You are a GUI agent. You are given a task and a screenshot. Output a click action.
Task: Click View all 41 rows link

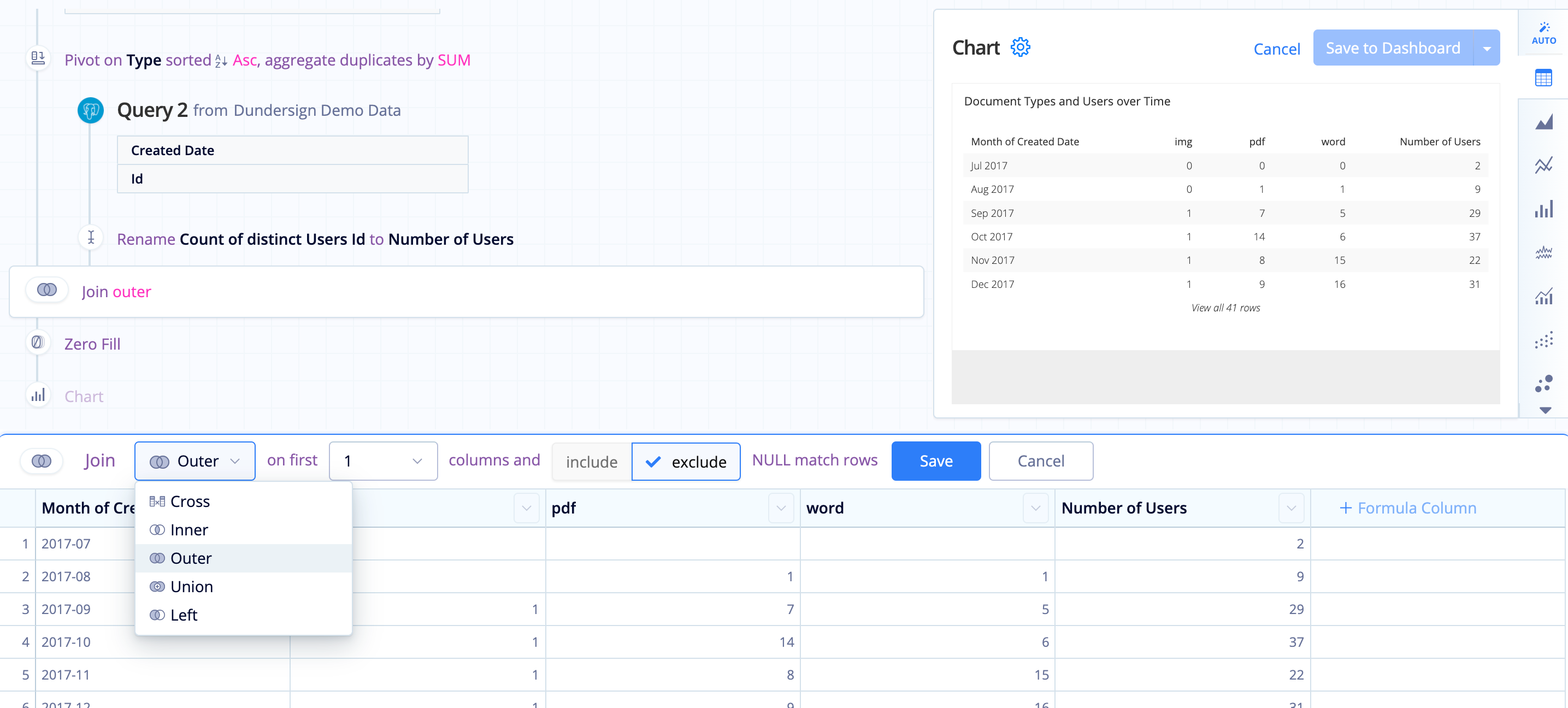(x=1225, y=307)
